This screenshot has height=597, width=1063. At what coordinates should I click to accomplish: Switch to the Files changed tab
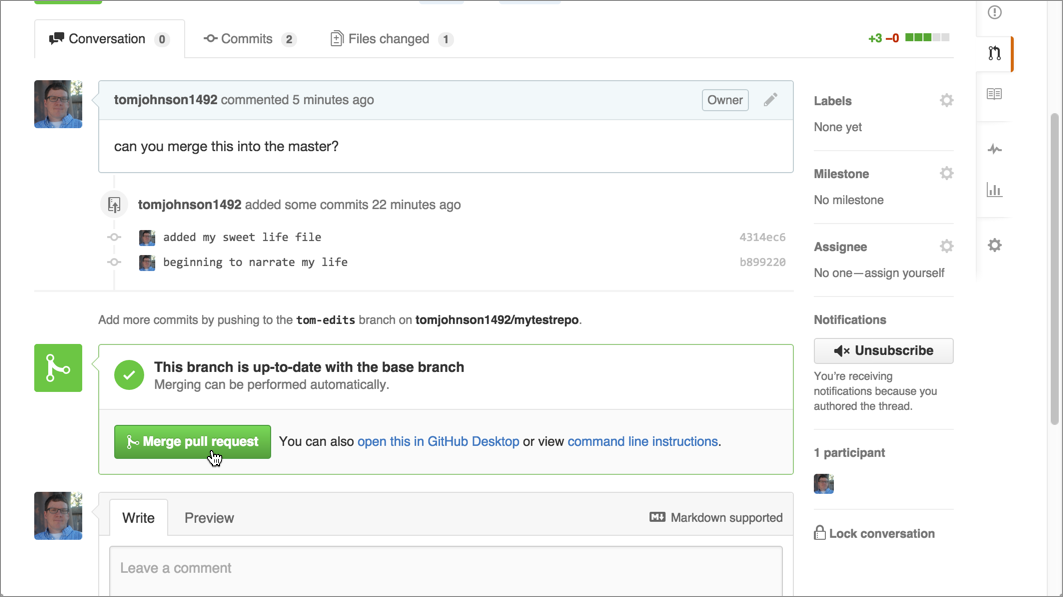click(x=391, y=39)
